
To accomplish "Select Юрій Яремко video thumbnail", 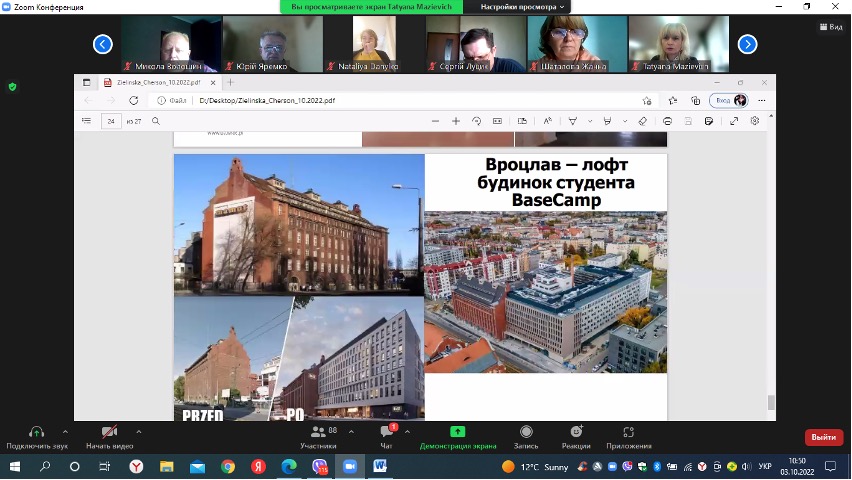I will tap(273, 44).
